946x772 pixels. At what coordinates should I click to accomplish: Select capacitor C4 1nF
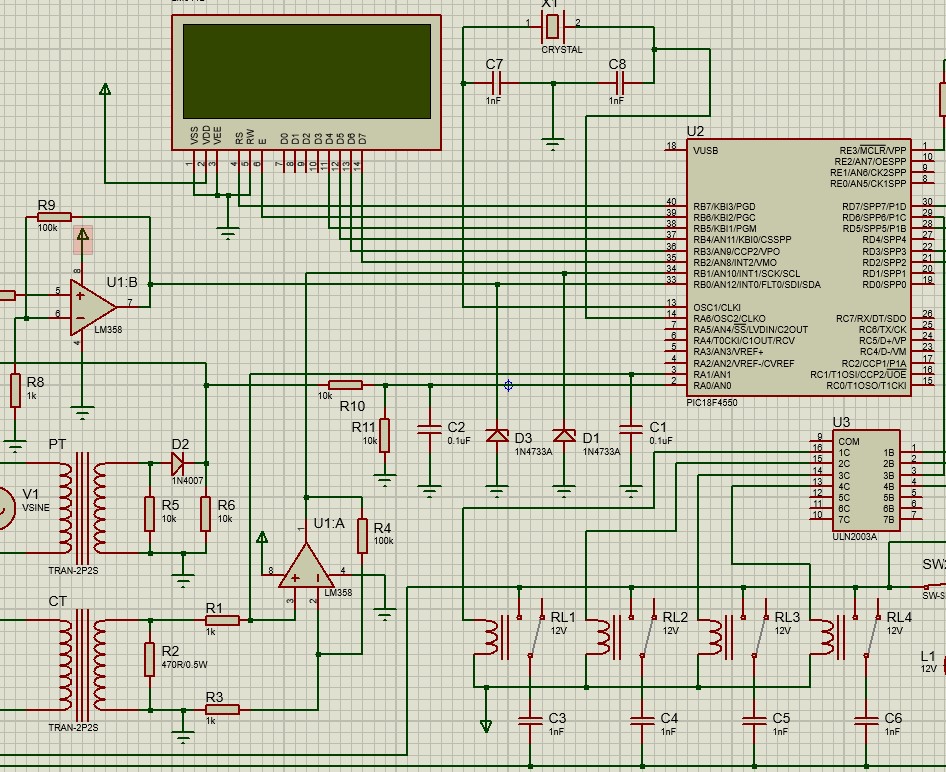[x=643, y=720]
